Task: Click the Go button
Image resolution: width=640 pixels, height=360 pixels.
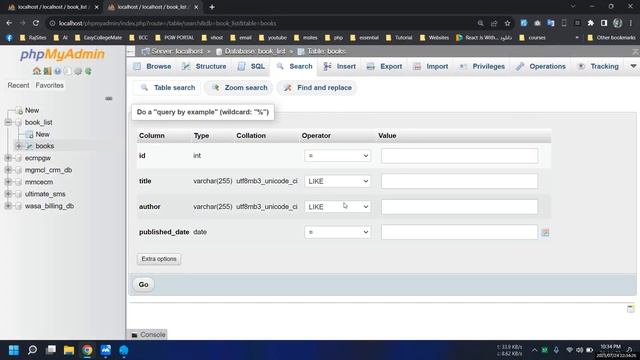Action: coord(143,284)
